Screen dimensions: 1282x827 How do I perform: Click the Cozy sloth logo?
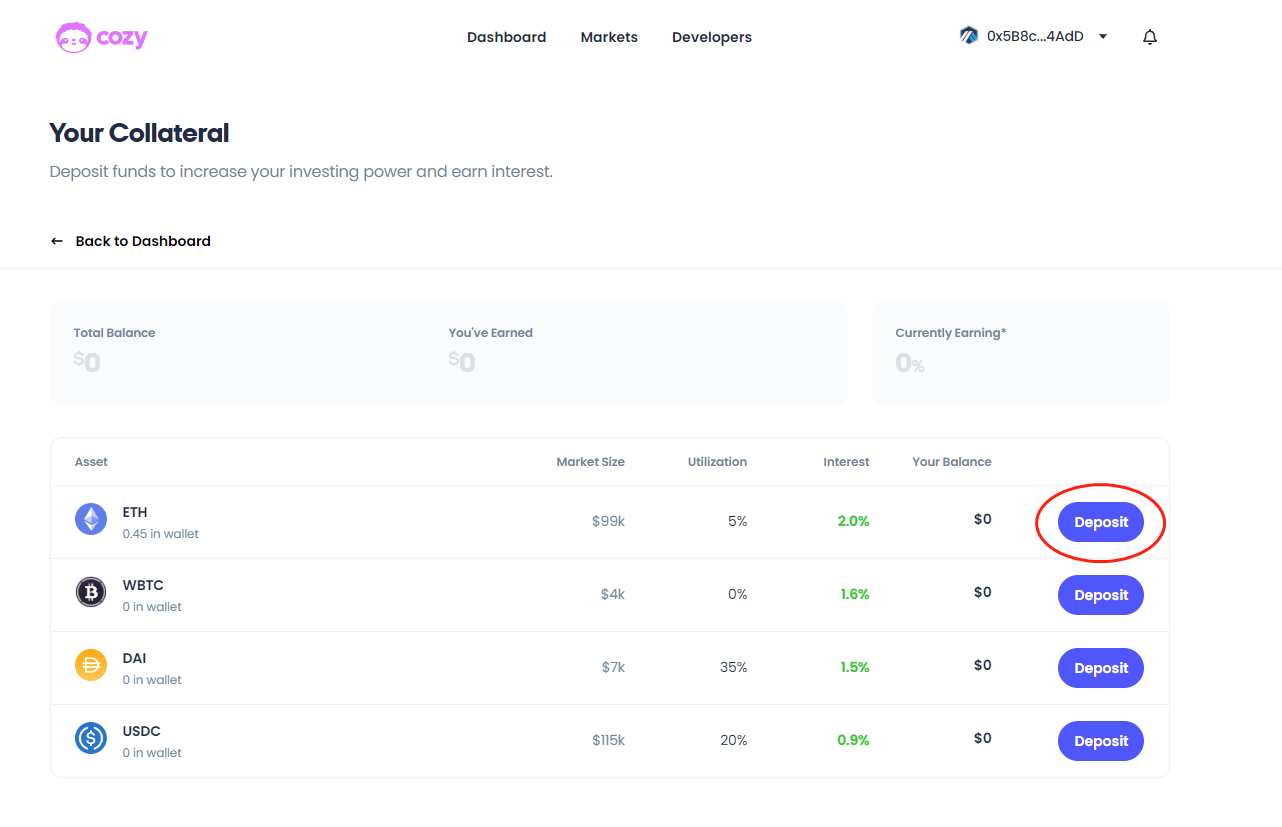(74, 38)
